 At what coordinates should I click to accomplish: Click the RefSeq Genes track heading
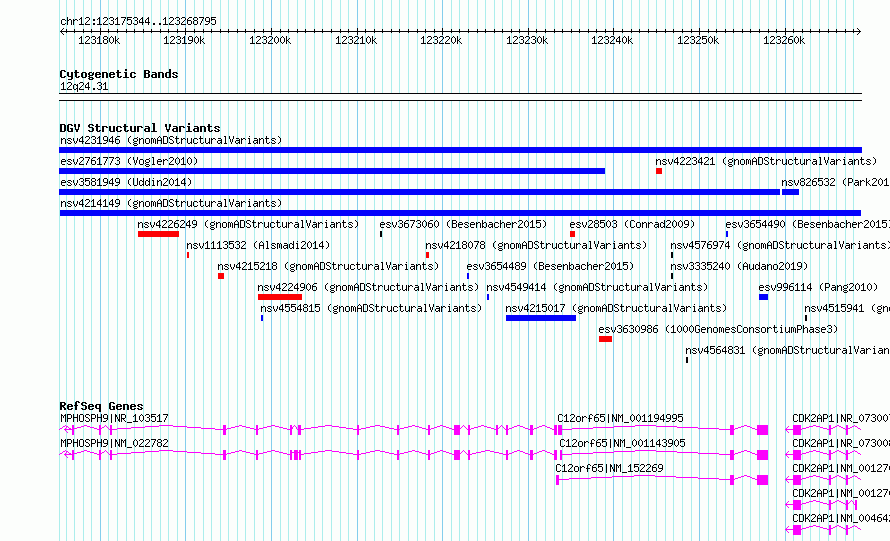(102, 406)
